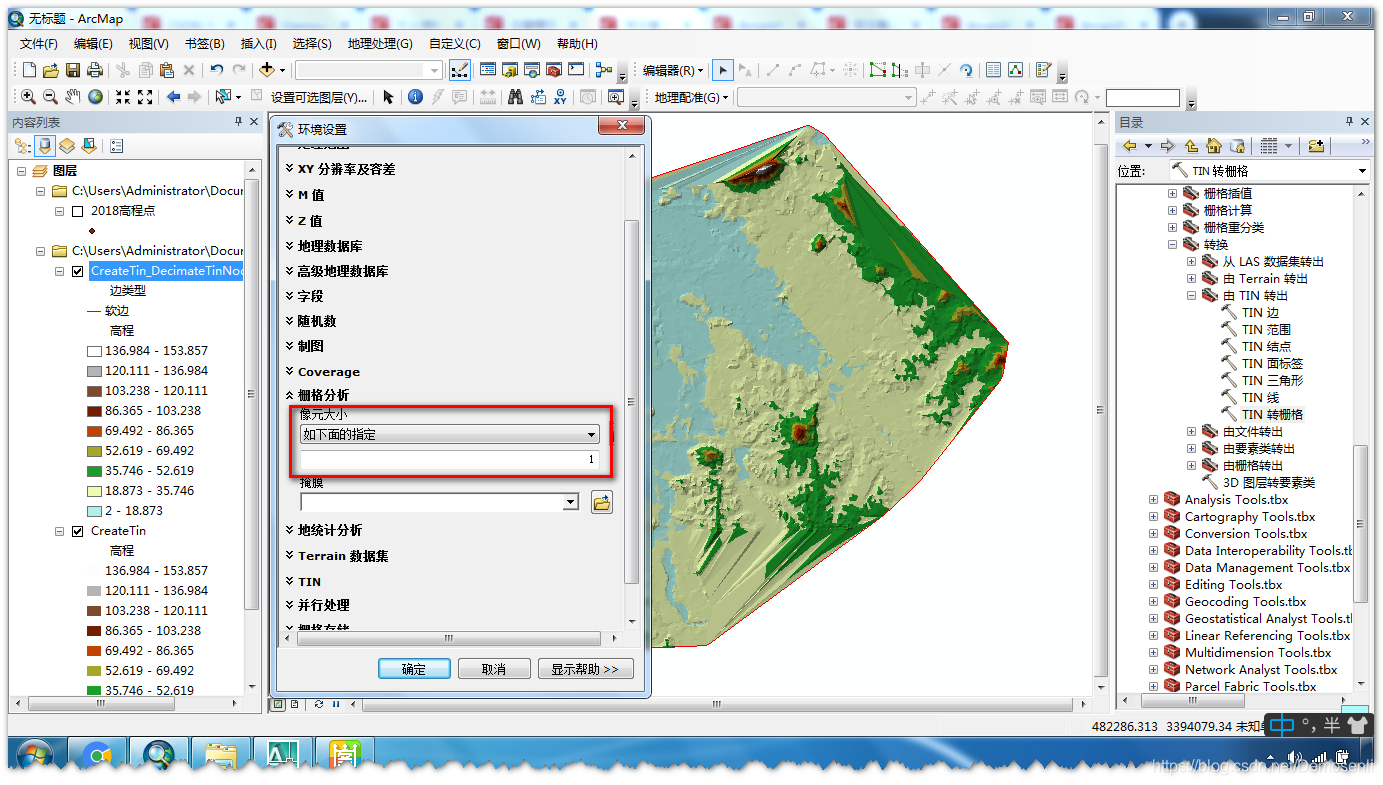Click the environment settings vertical scrollbar
1383x785 pixels.
pos(630,400)
